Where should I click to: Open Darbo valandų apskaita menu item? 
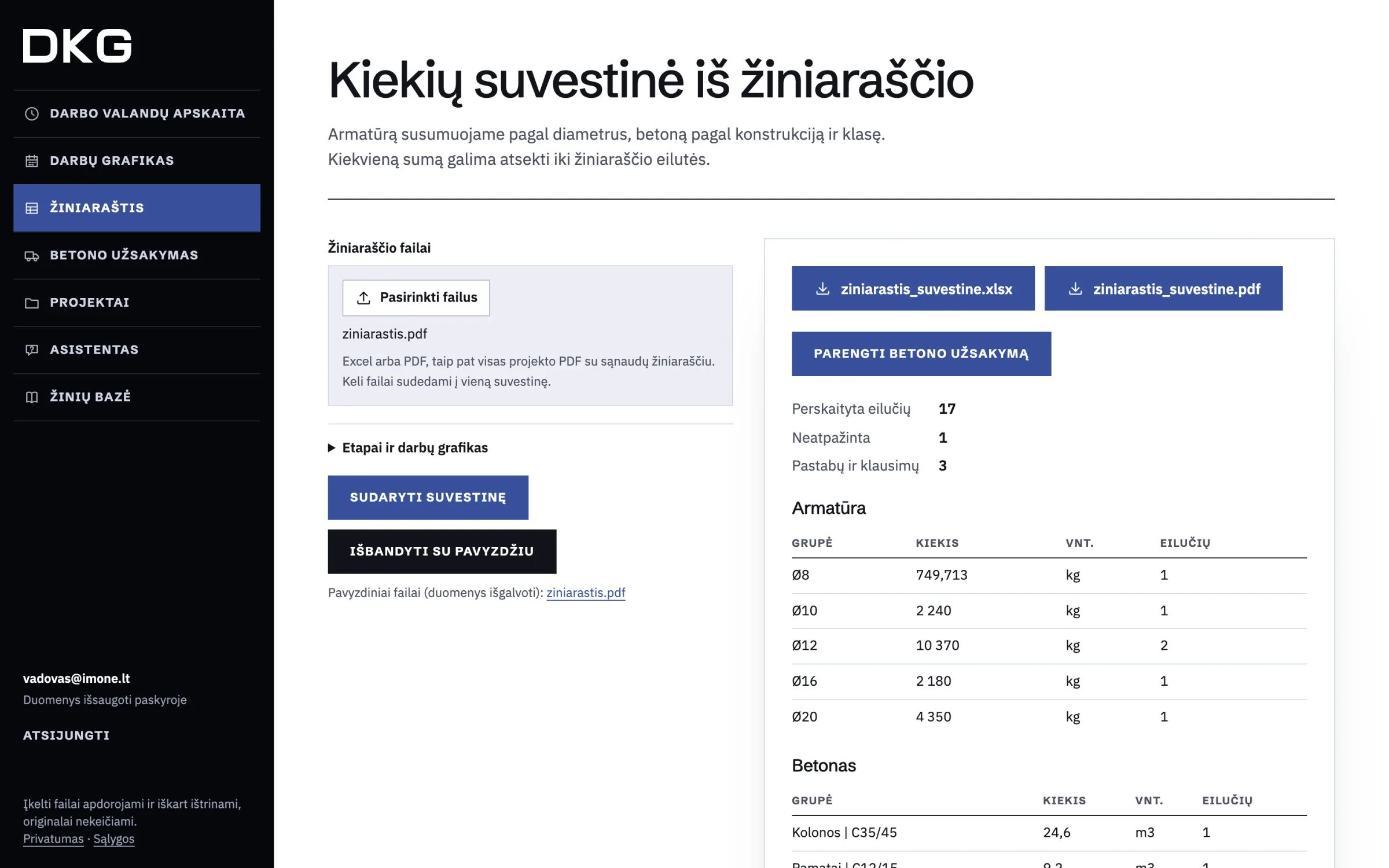point(137,113)
